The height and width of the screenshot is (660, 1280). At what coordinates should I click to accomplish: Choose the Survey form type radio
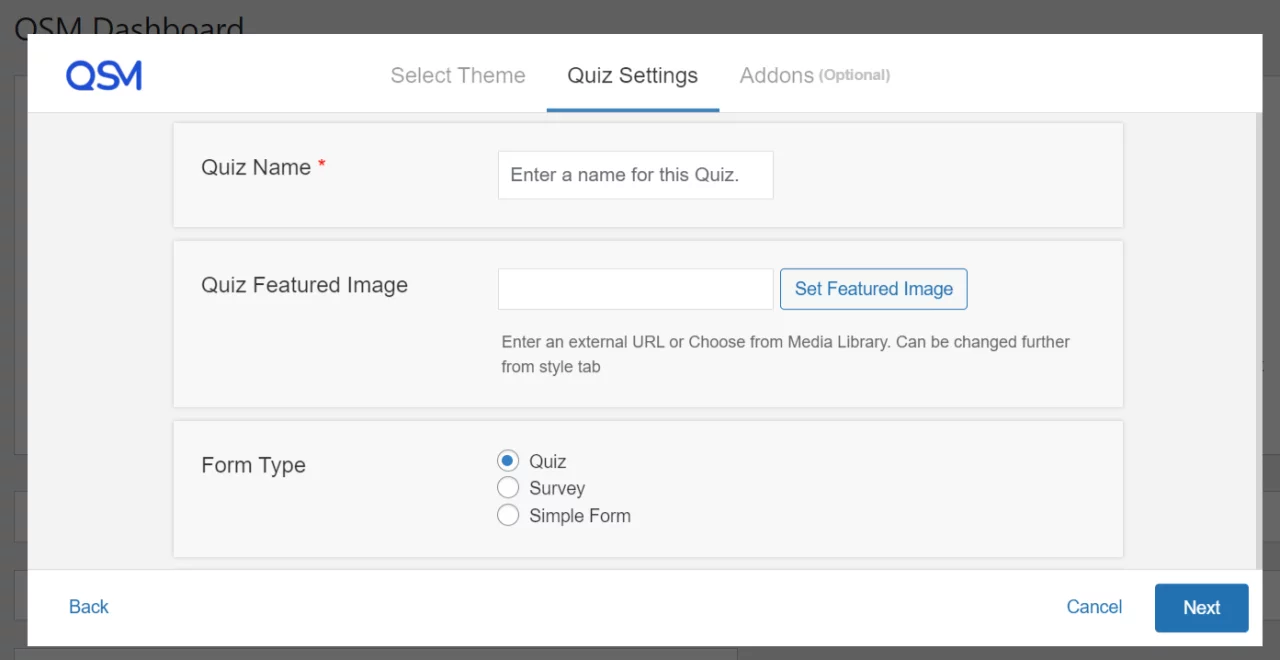(x=508, y=488)
